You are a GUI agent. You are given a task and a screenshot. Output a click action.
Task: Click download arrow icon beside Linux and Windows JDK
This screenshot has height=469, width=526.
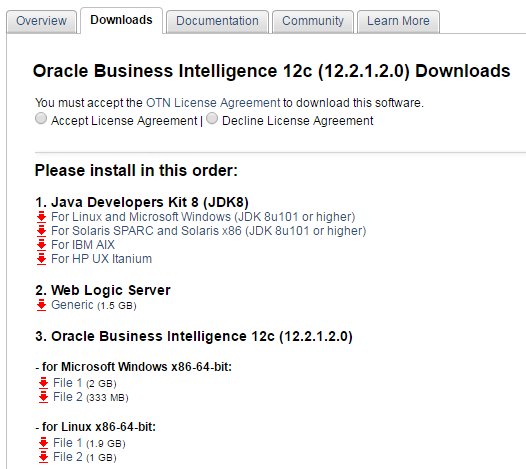pyautogui.click(x=41, y=217)
